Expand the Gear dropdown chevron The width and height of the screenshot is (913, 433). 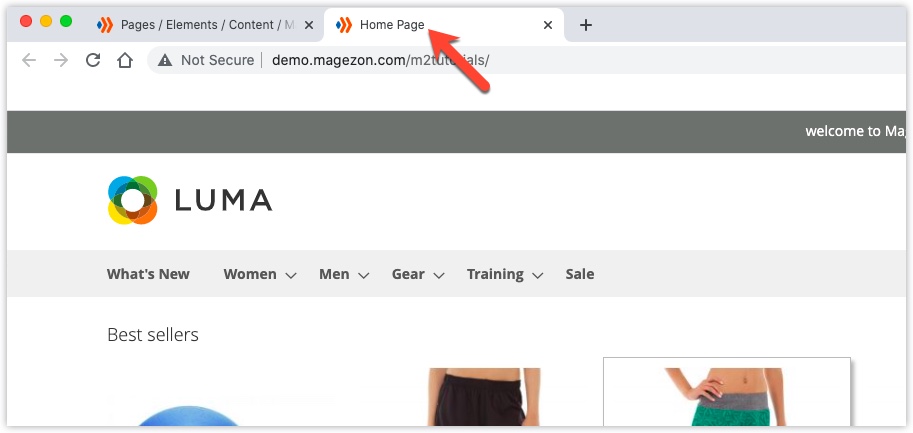click(x=439, y=275)
